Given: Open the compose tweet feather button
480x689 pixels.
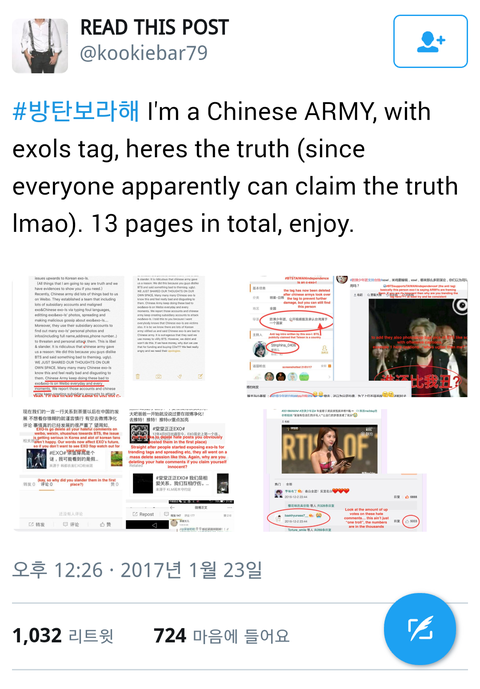Looking at the screenshot, I should [x=420, y=628].
